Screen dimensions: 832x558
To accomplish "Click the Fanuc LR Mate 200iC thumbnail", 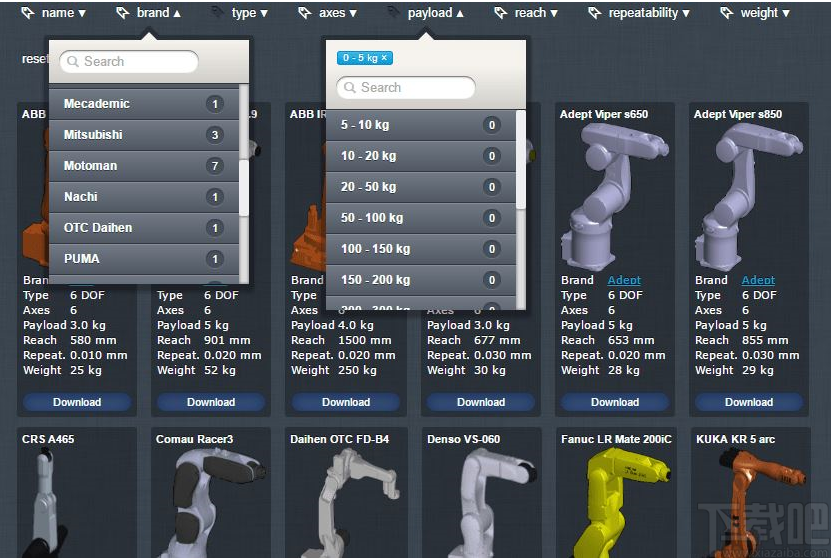I will pos(623,502).
